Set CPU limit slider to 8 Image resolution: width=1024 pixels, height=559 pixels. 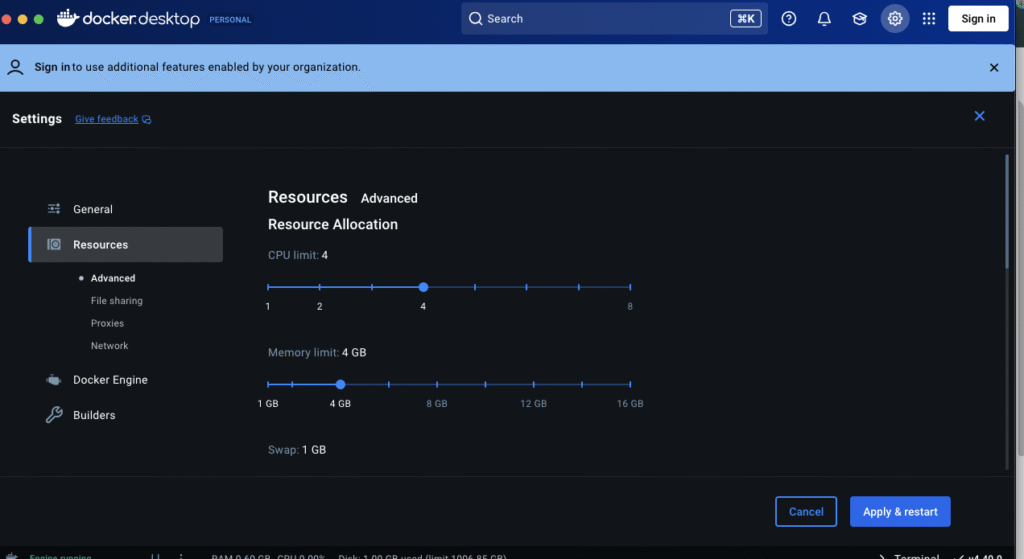[x=630, y=287]
